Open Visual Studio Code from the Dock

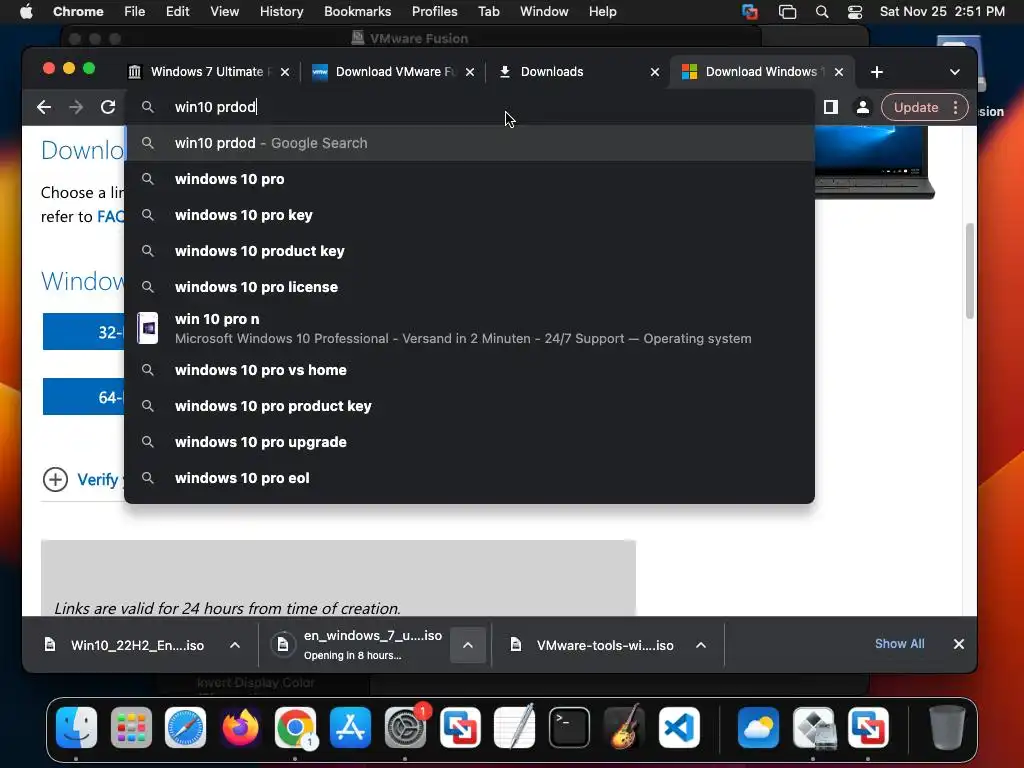click(679, 727)
